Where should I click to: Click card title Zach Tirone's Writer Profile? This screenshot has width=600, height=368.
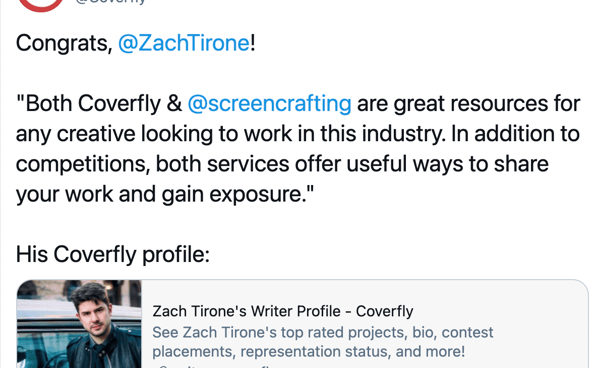pos(282,311)
